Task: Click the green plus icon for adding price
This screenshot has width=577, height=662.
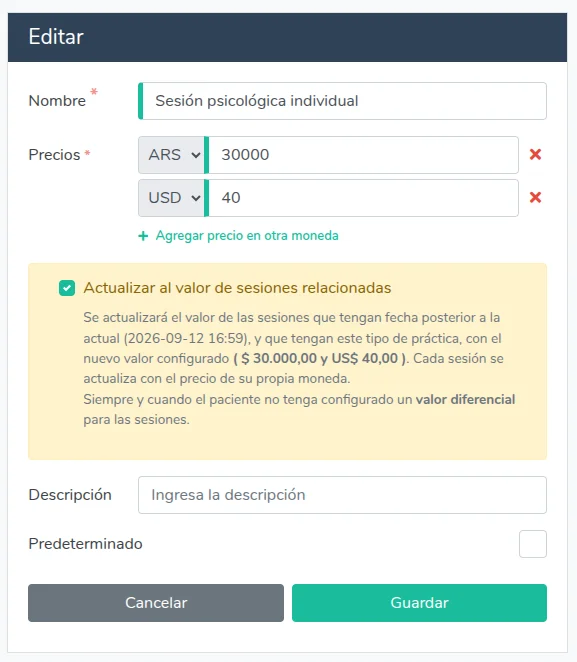Action: pos(143,236)
